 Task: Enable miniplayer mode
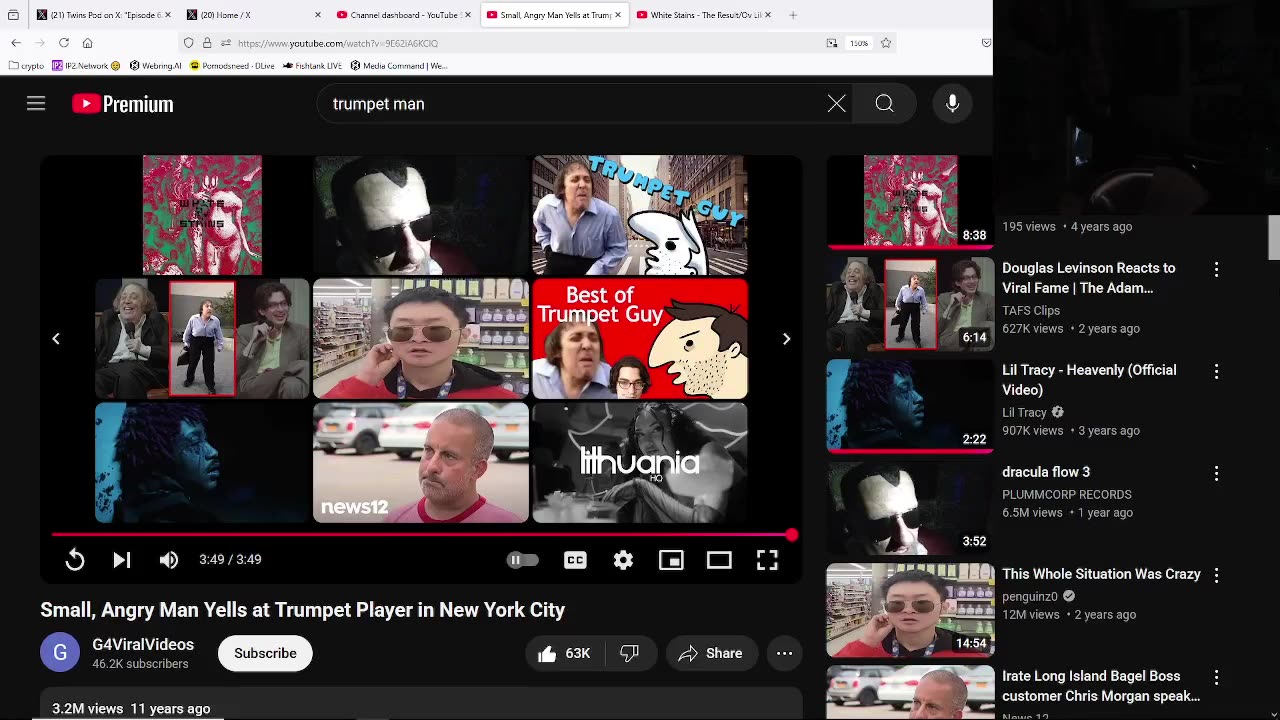pos(671,560)
